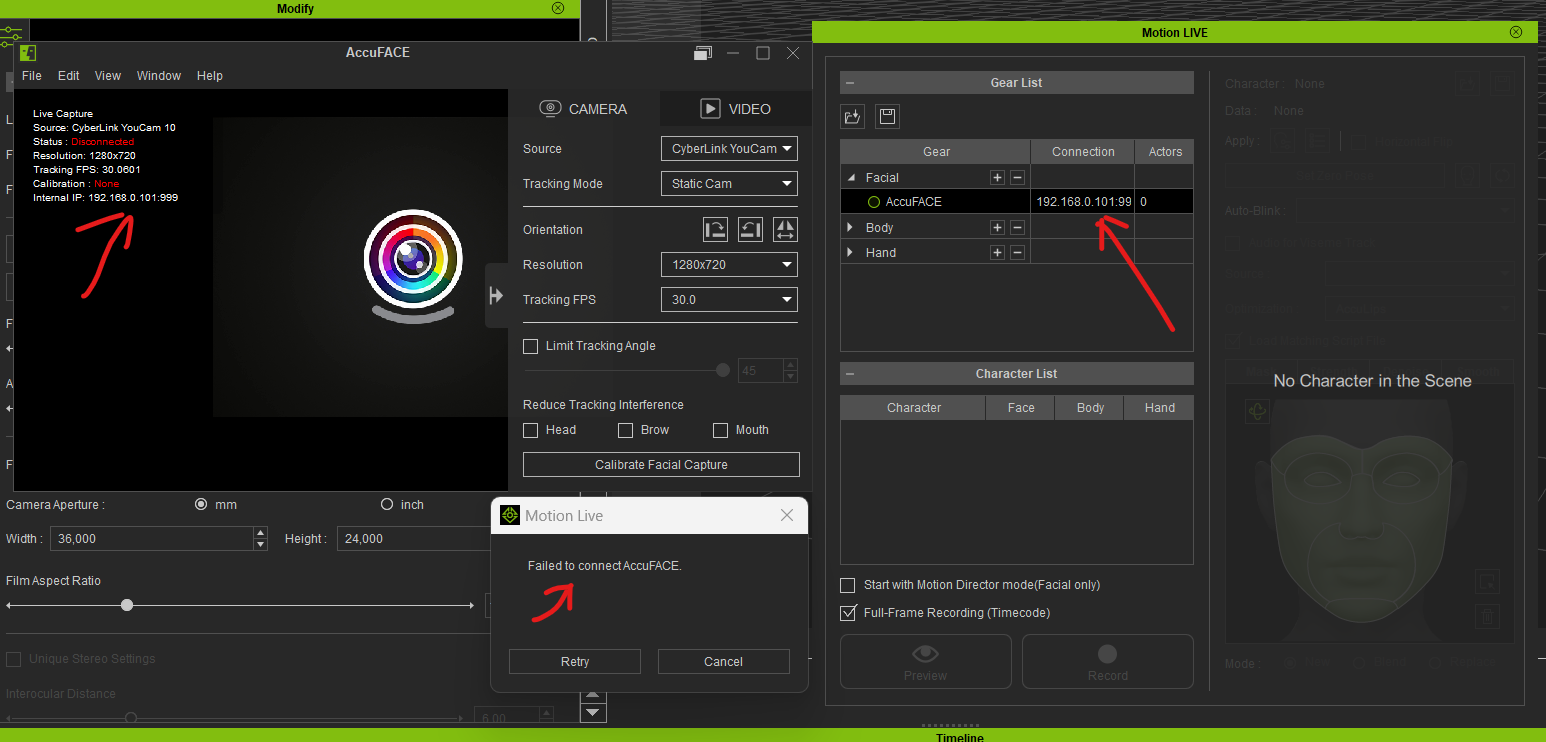Uncheck Full-Frame Recording (Timecode) checkbox
The image size is (1546, 742).
tap(848, 613)
